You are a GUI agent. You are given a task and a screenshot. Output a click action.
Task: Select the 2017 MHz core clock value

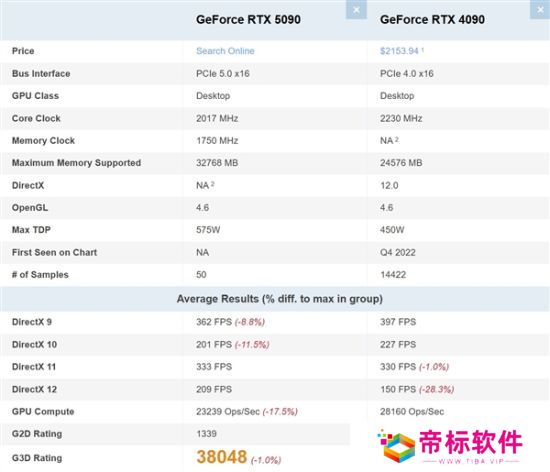point(217,118)
